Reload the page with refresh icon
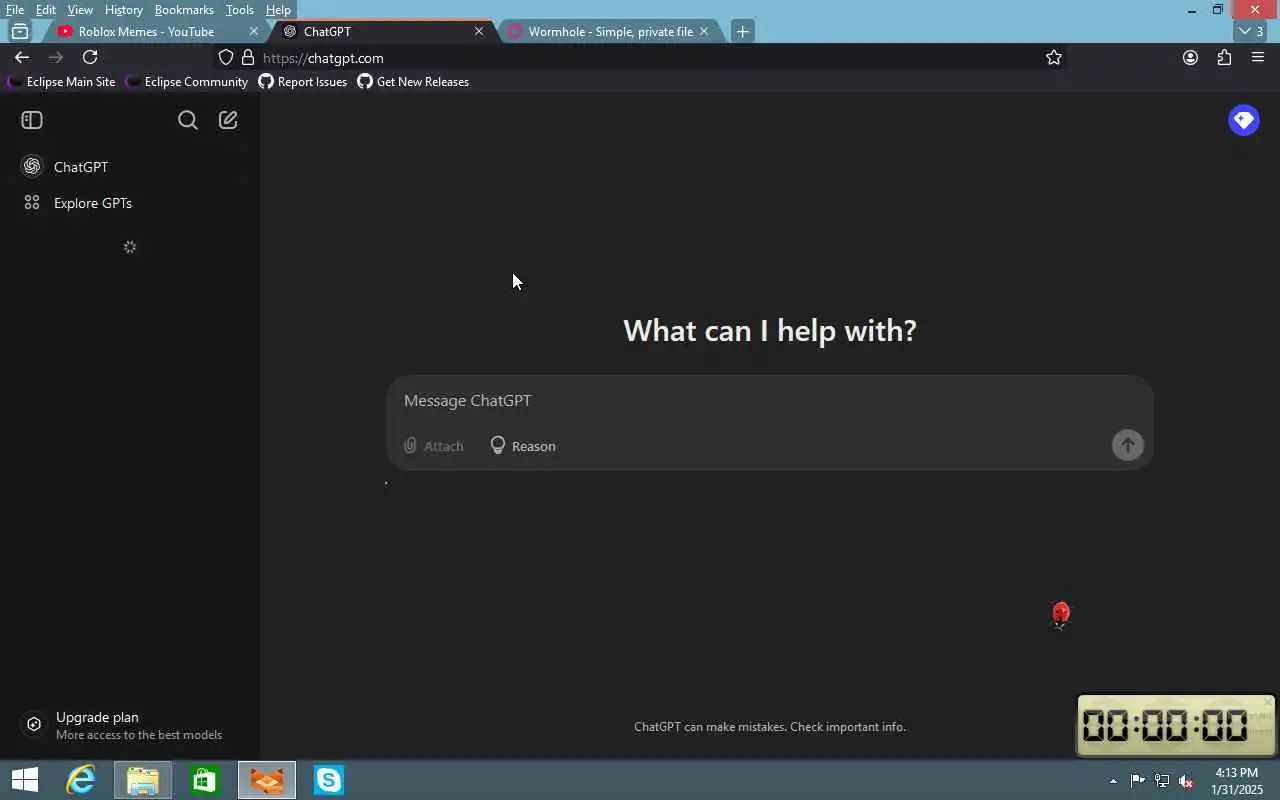Viewport: 1280px width, 800px height. click(90, 58)
